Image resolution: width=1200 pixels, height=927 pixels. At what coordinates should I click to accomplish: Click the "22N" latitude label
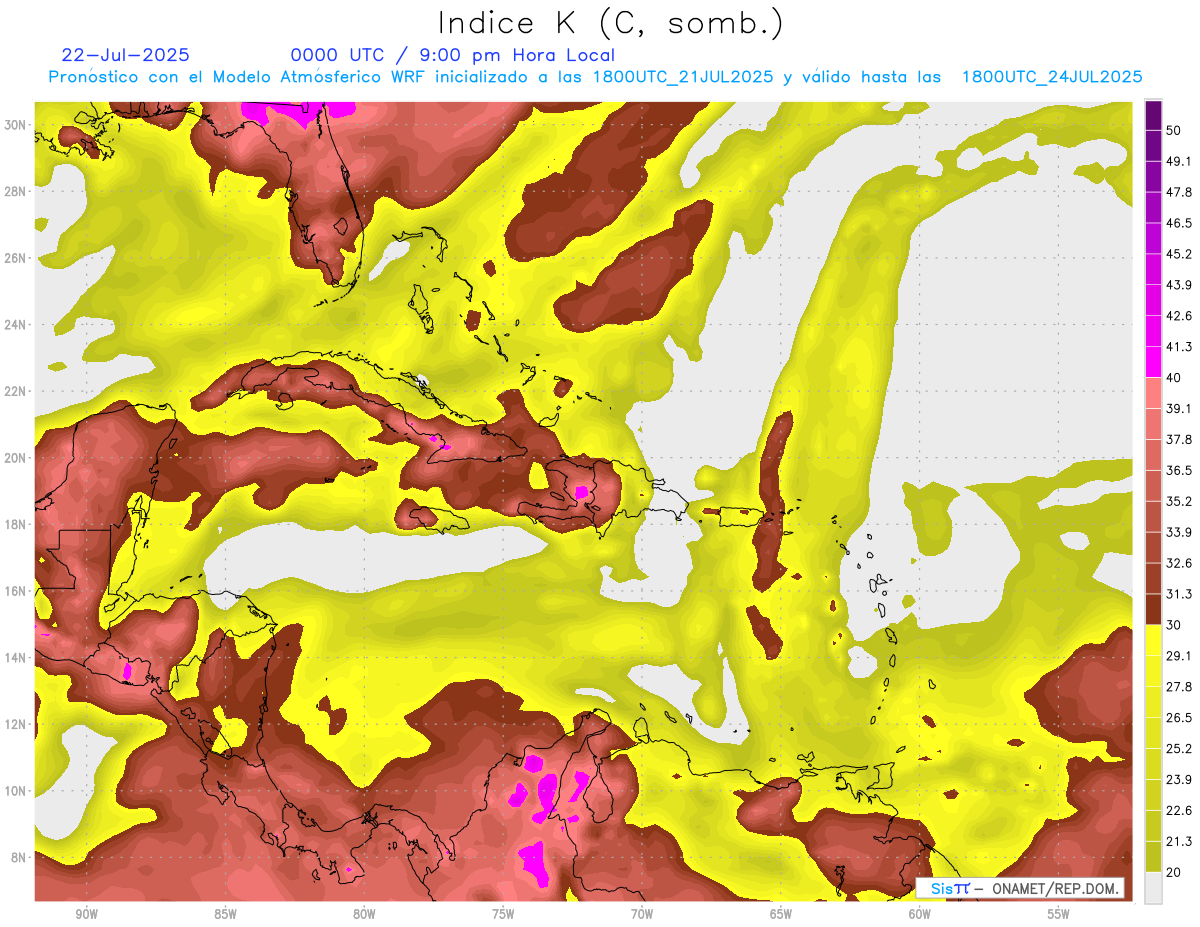tap(16, 391)
